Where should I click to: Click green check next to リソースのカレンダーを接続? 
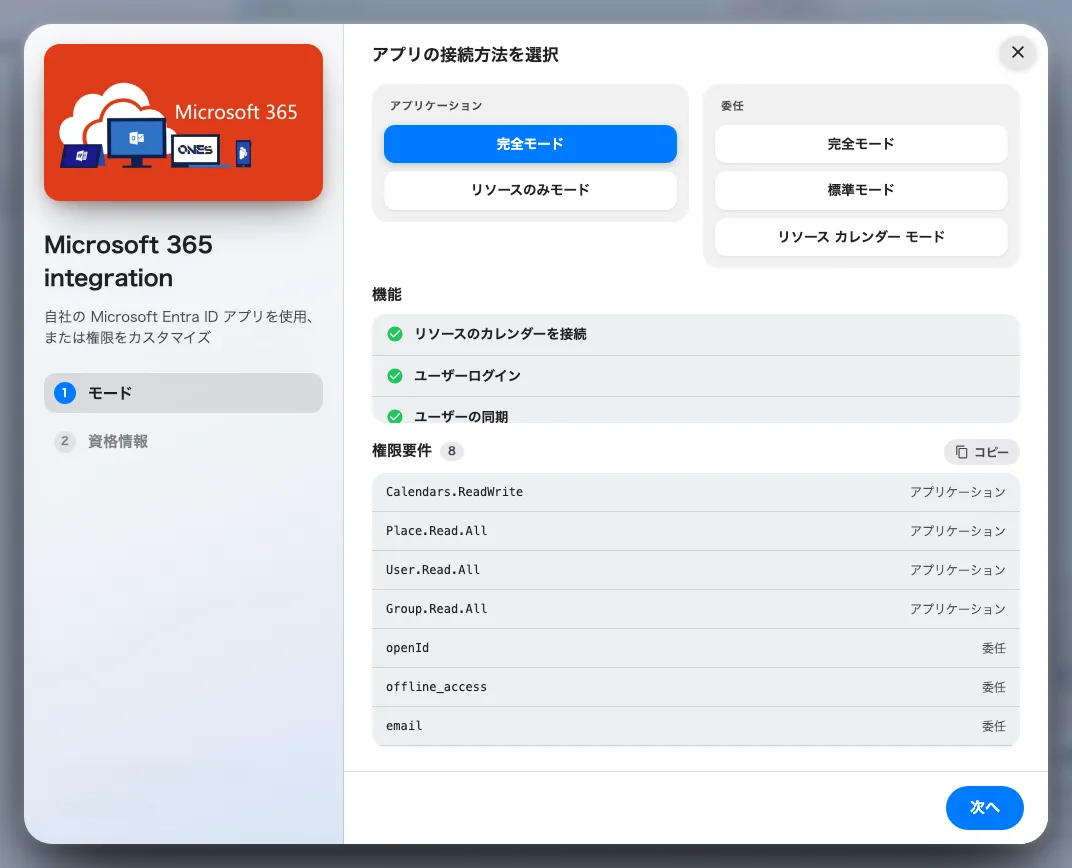coord(394,334)
